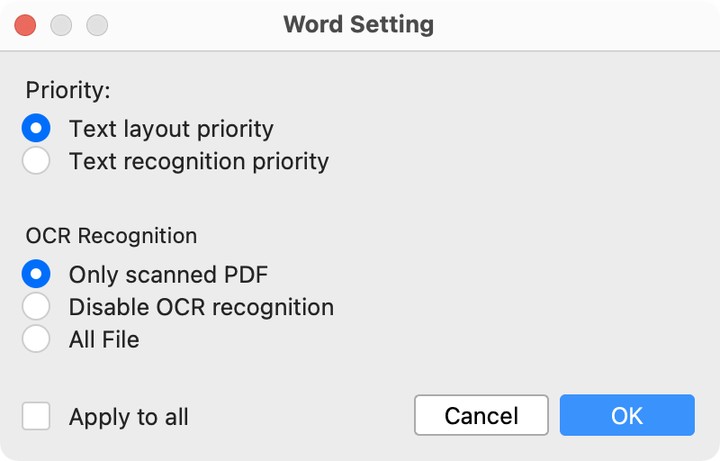This screenshot has height=461, width=720.
Task: Click the gray zoom window button
Action: click(97, 25)
